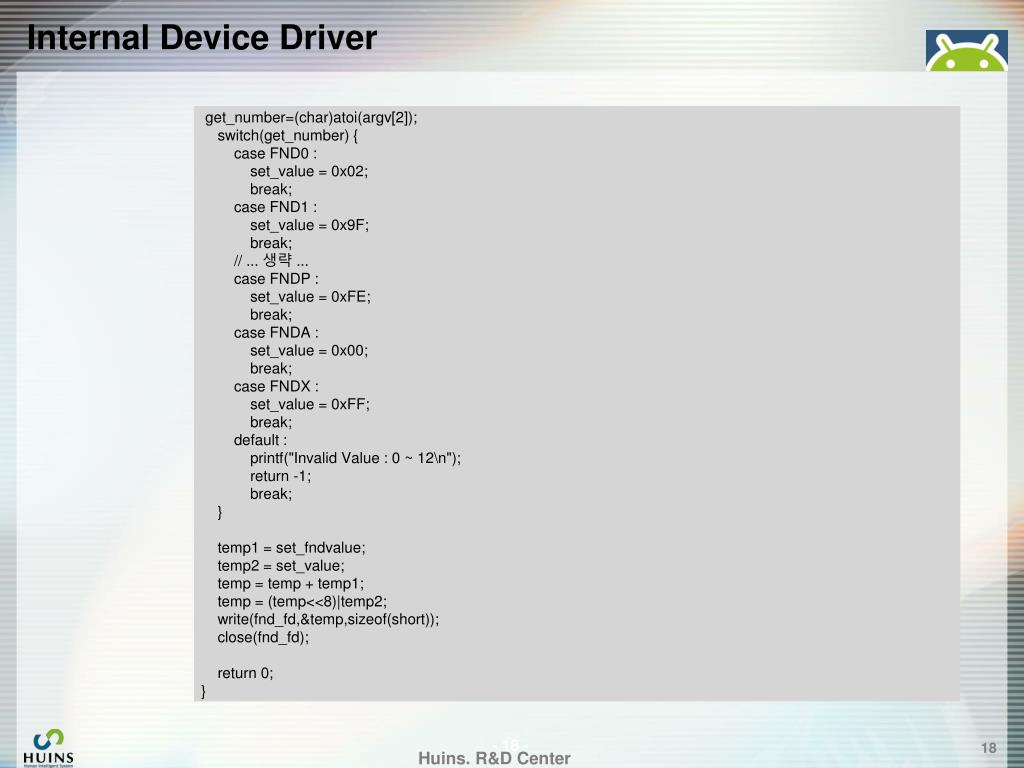Click the slide page number 18 at bottom right
This screenshot has width=1024, height=768.
(x=989, y=748)
